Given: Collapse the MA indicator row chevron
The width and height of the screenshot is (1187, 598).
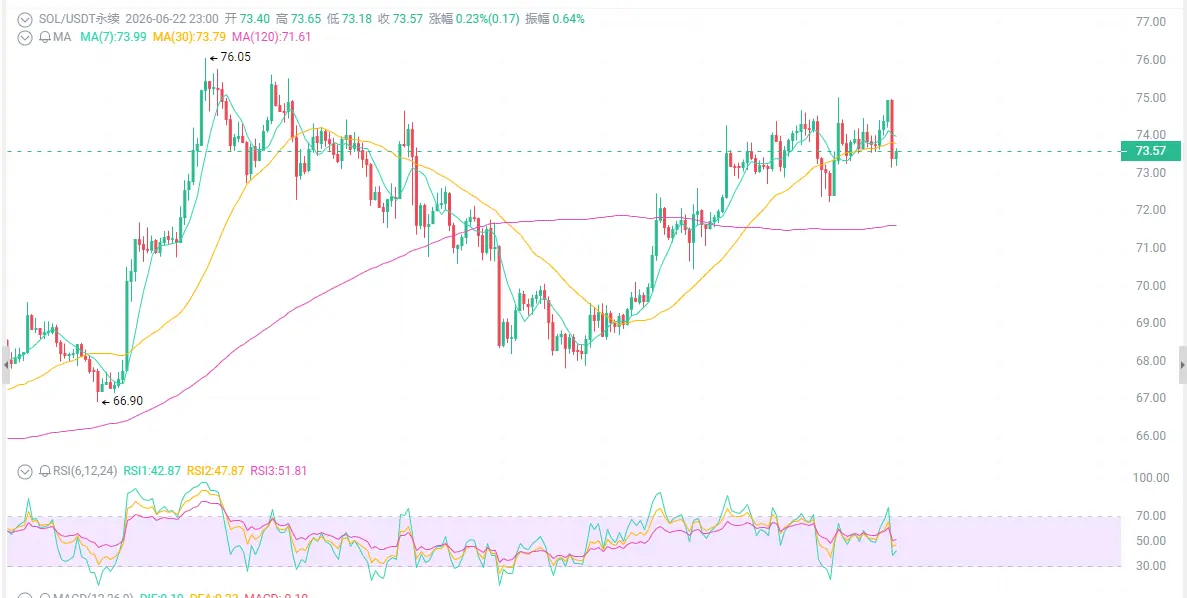Looking at the screenshot, I should (25, 36).
